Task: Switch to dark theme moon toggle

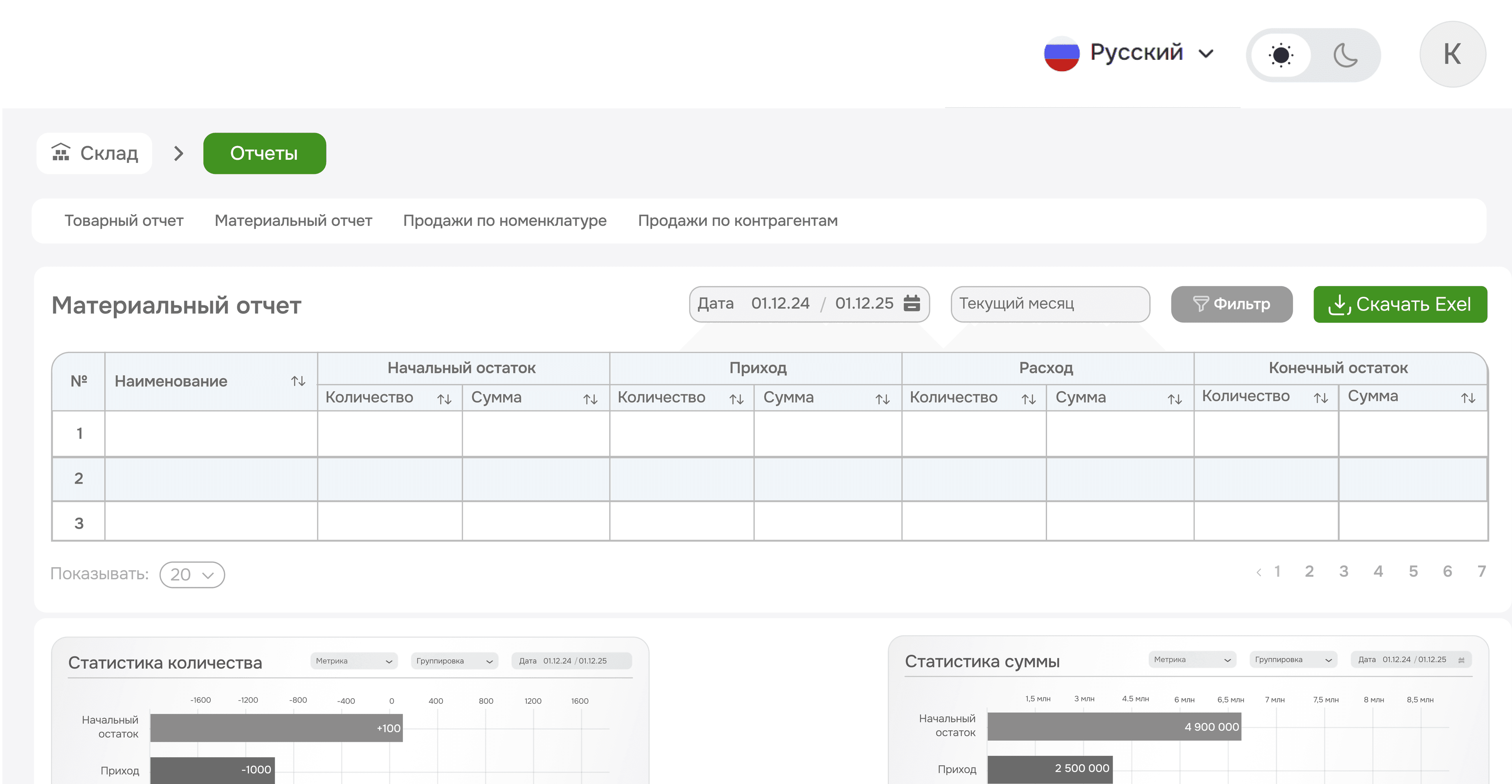Action: click(1345, 56)
